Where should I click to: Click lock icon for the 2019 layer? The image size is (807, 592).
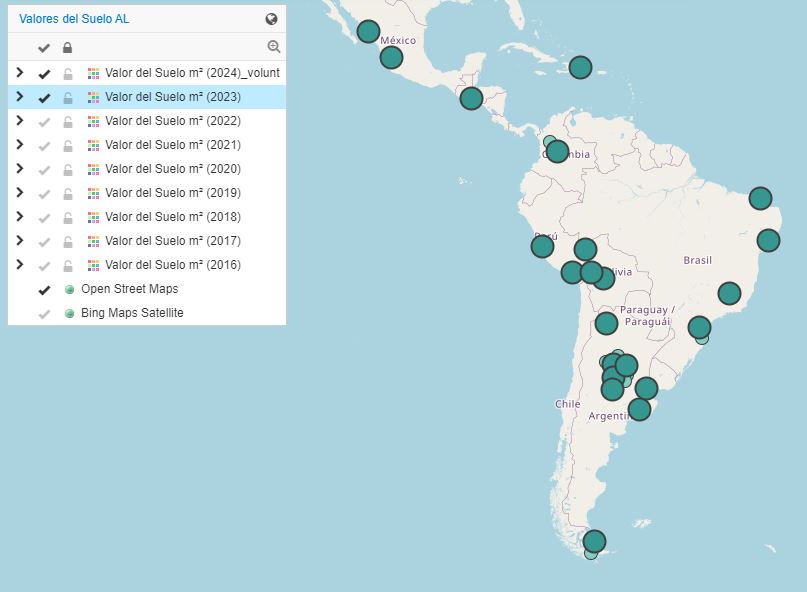(x=68, y=194)
